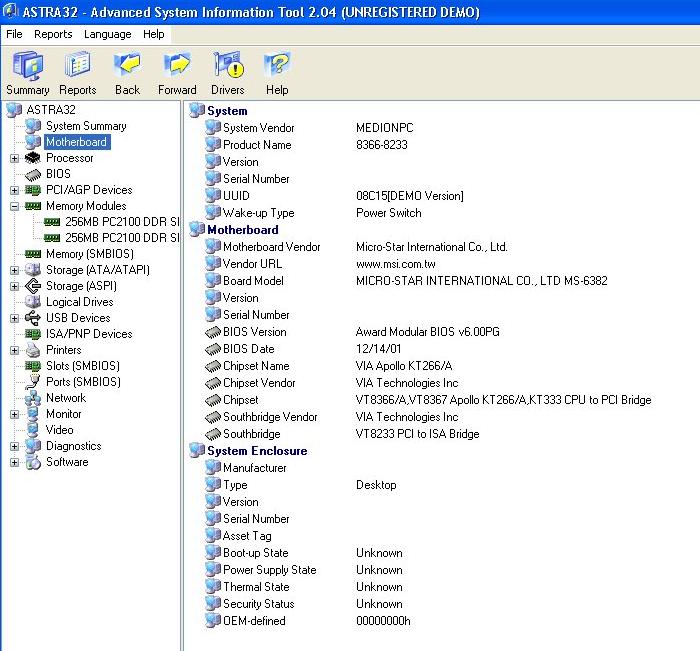Click the Desktop enclosure type value
The height and width of the screenshot is (651, 700).
coord(376,485)
